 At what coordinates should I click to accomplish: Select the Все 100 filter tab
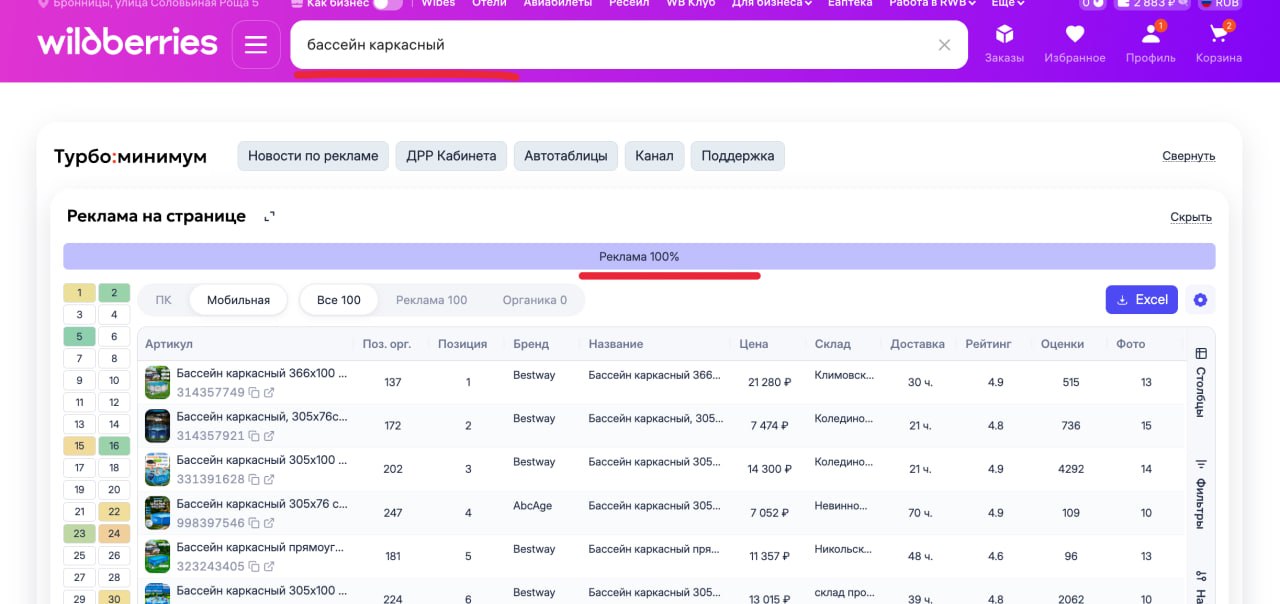(x=339, y=300)
